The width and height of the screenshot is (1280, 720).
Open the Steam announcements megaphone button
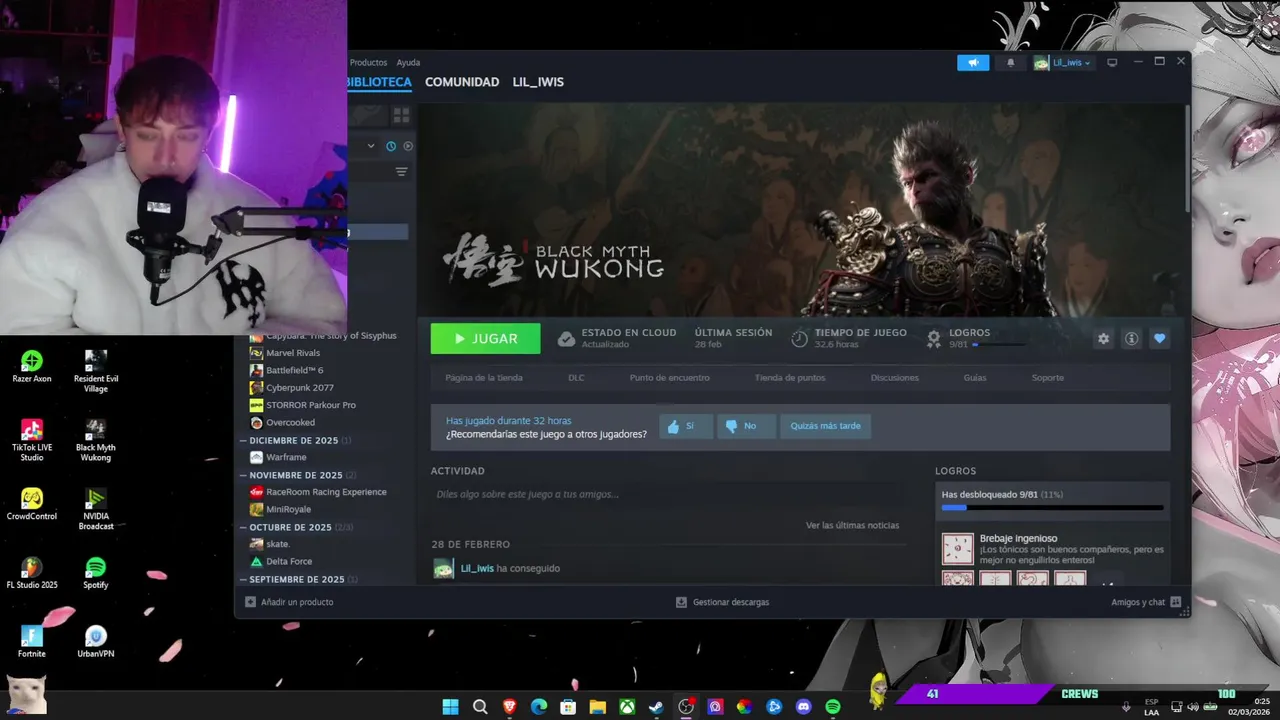972,62
